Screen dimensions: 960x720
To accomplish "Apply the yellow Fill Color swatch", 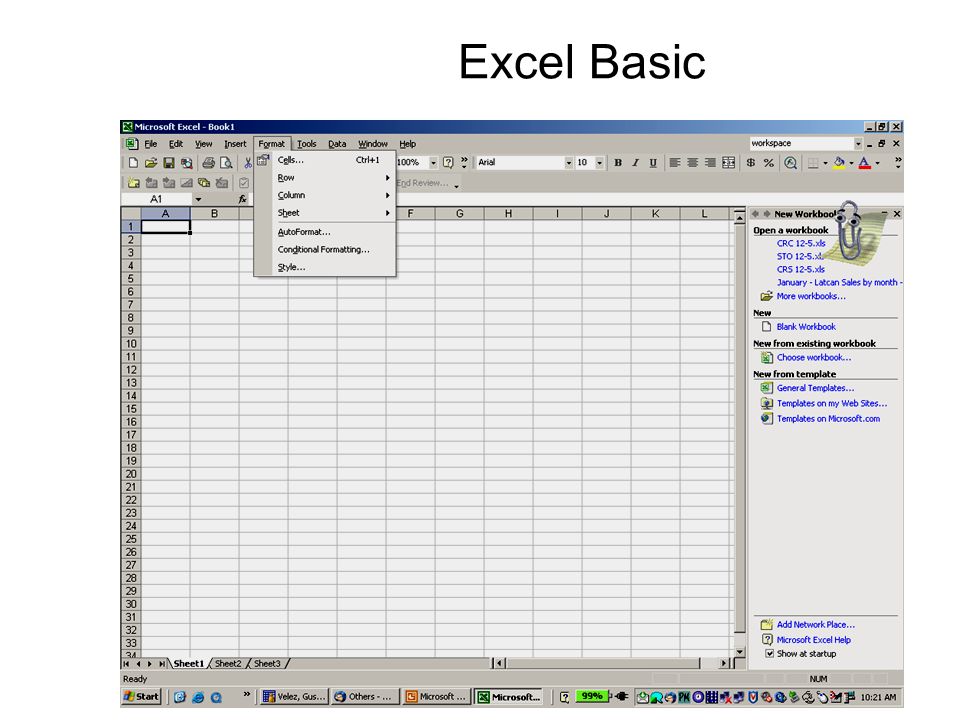I will pyautogui.click(x=839, y=163).
